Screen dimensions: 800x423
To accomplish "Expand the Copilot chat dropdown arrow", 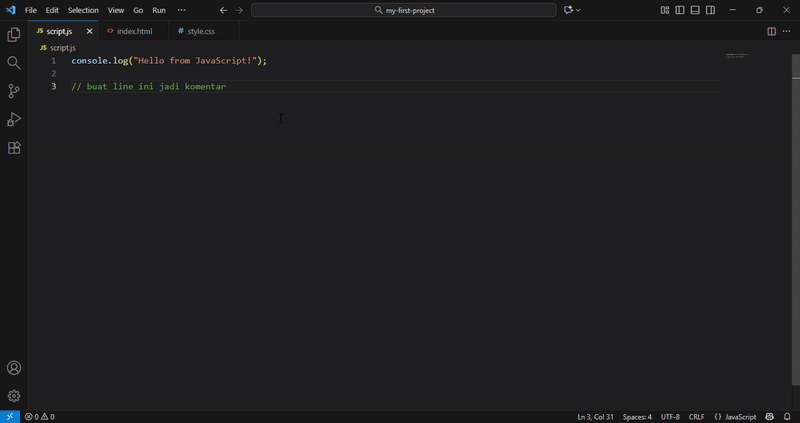I will (578, 10).
